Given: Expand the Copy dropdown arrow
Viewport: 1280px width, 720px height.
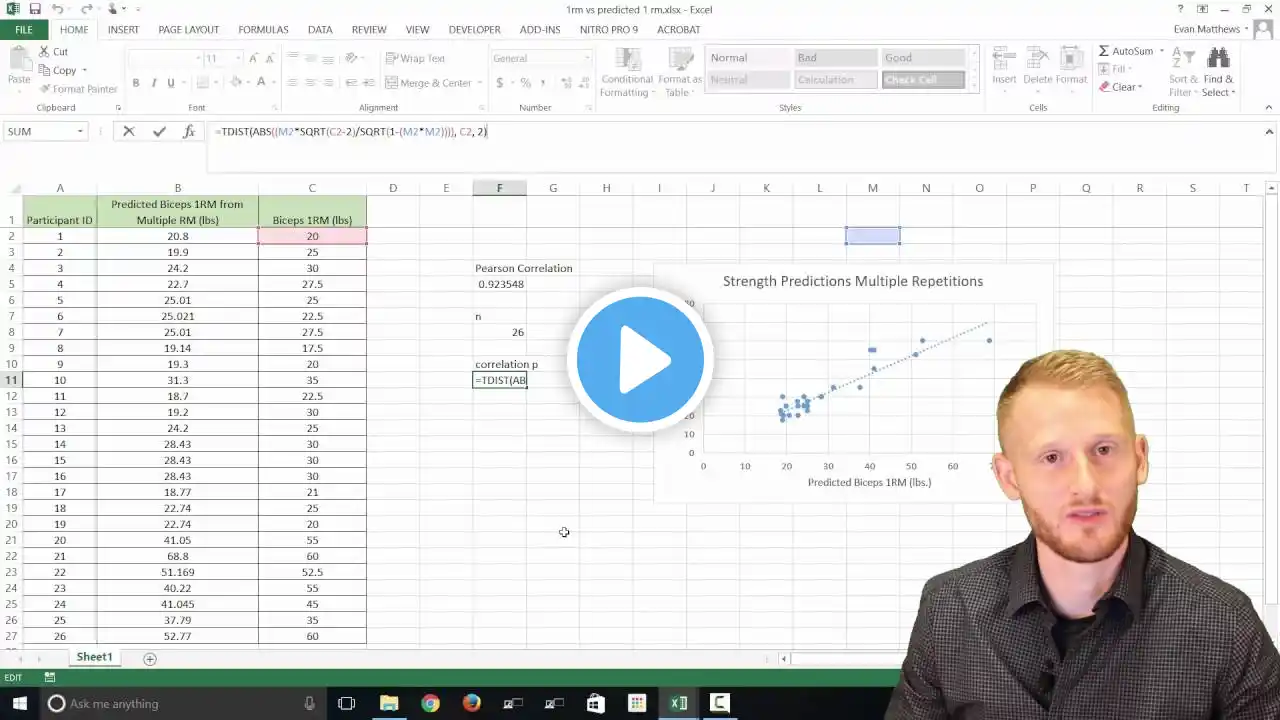Looking at the screenshot, I should click(x=84, y=70).
